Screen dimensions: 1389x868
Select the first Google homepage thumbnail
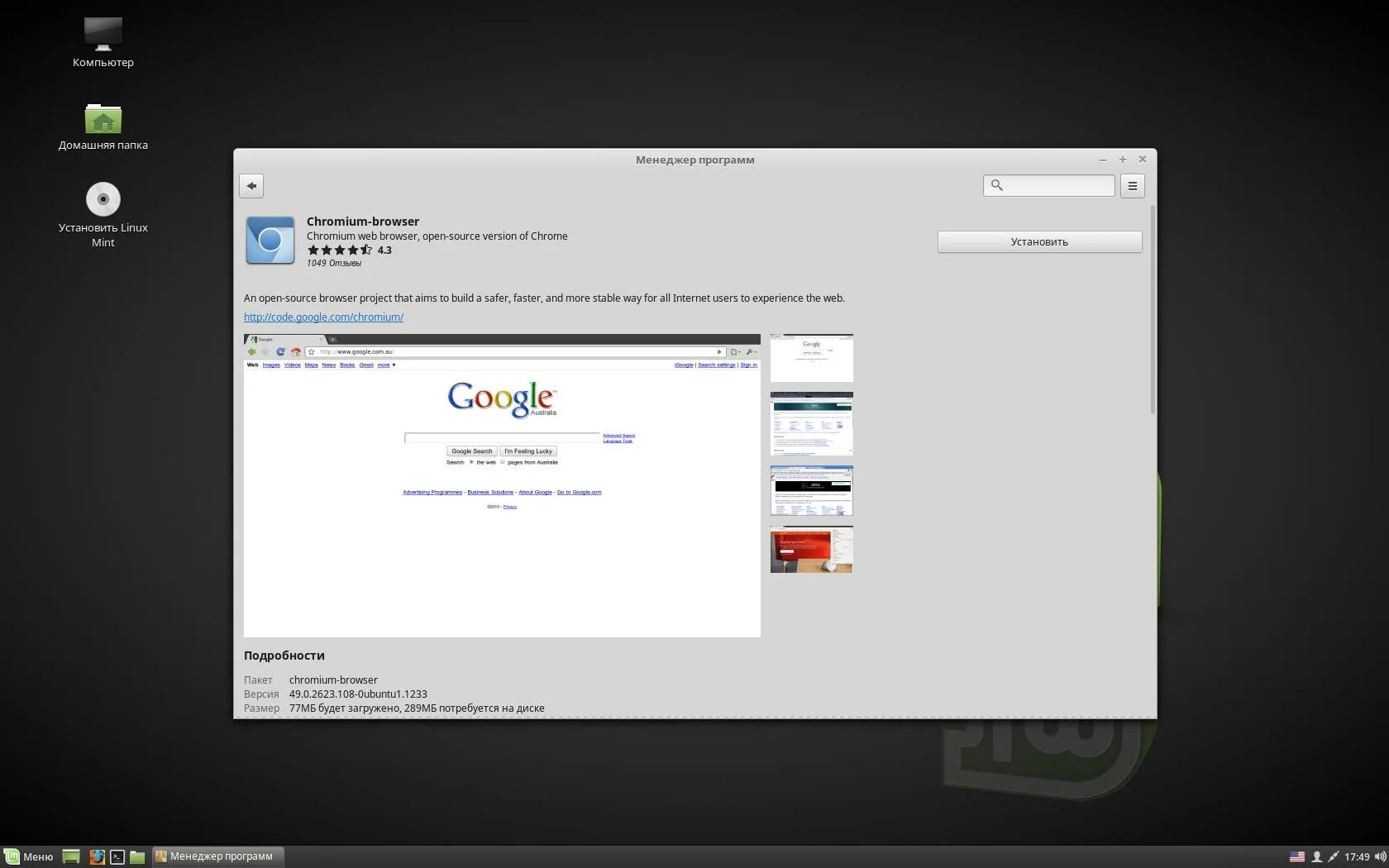coord(812,358)
